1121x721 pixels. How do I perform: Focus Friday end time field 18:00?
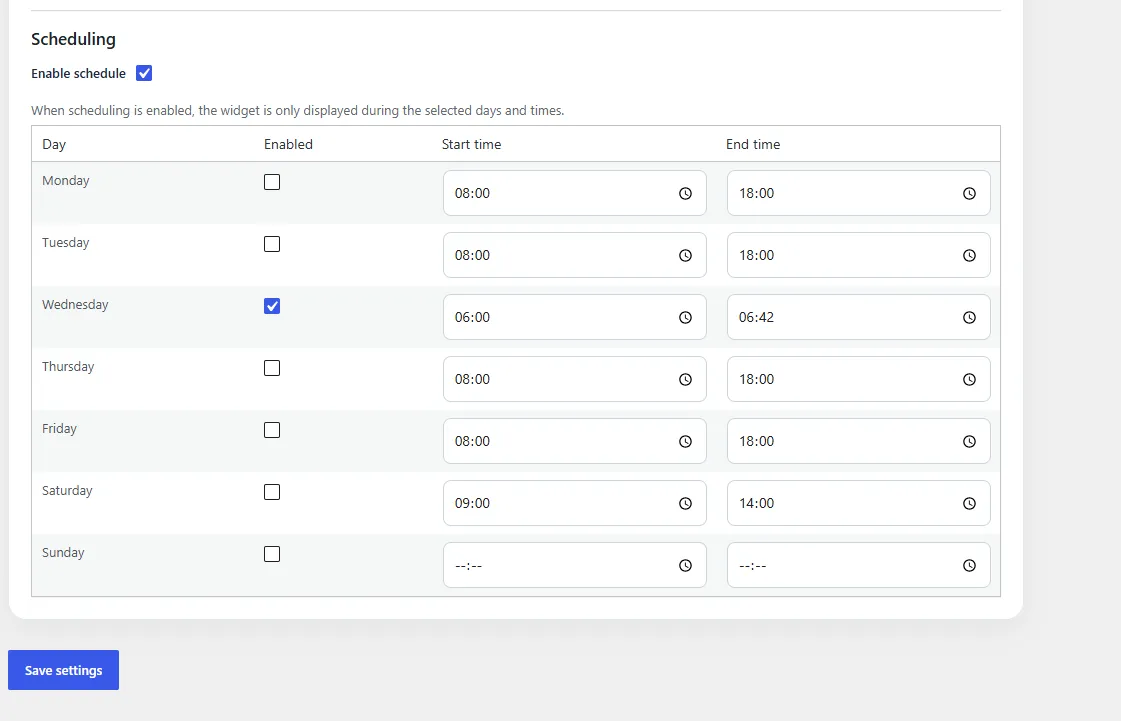(859, 441)
